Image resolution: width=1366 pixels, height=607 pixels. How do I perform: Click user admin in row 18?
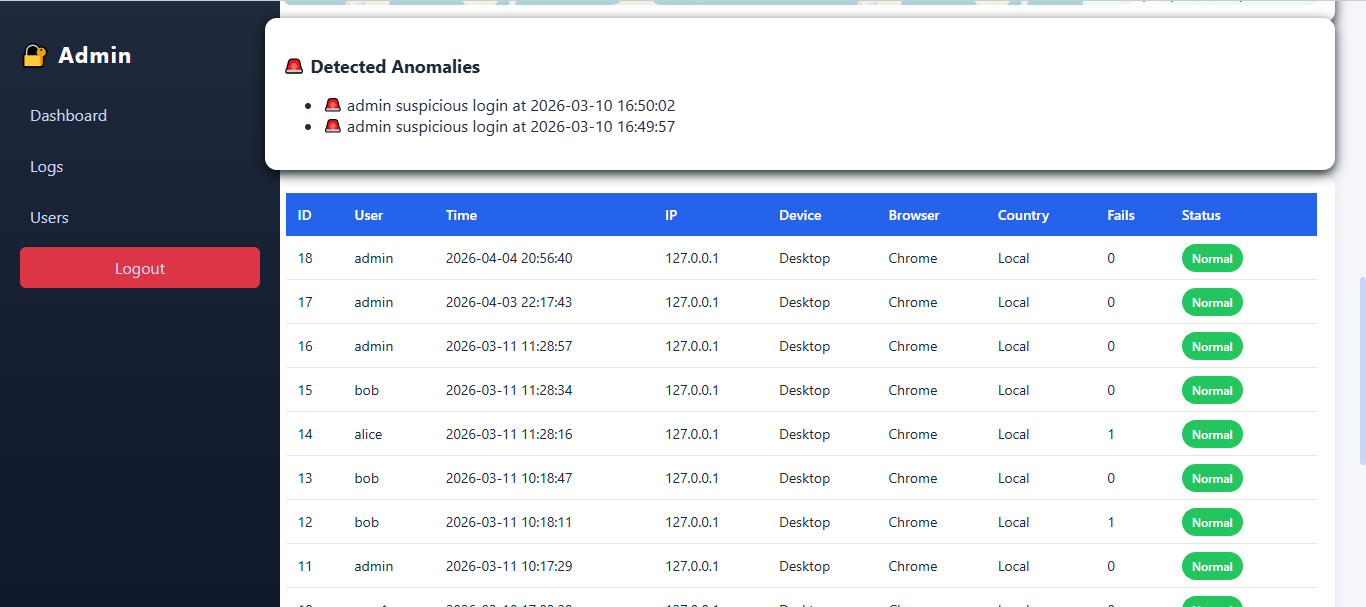pyautogui.click(x=373, y=258)
